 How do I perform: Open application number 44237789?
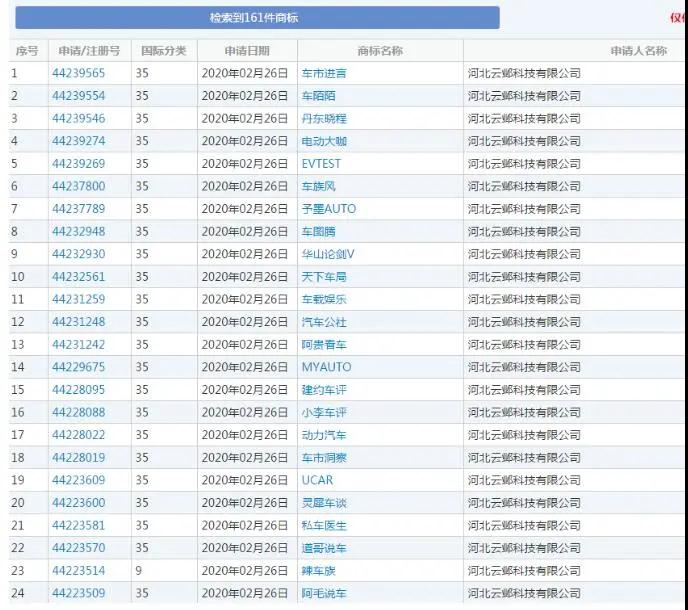pyautogui.click(x=79, y=208)
